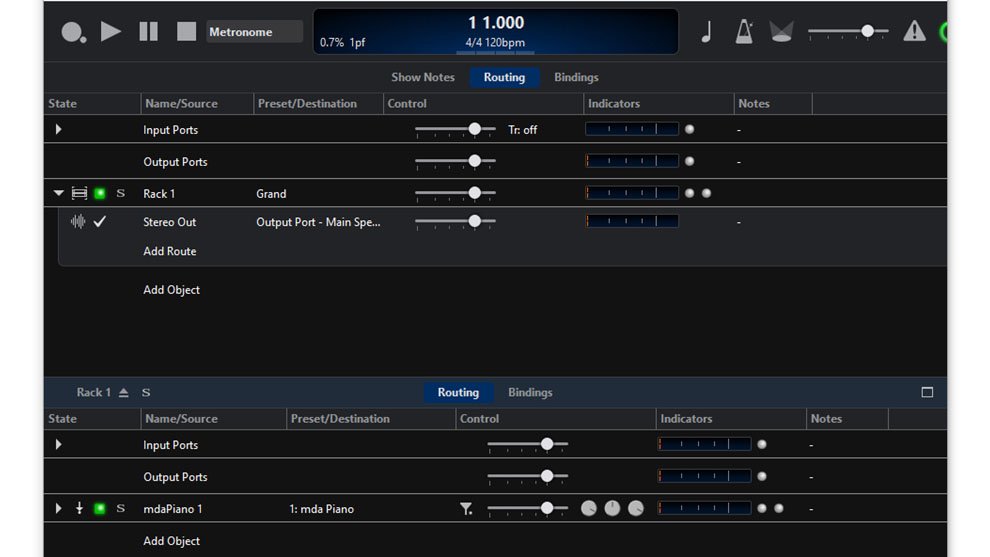Click the record button in the transport bar

73,32
